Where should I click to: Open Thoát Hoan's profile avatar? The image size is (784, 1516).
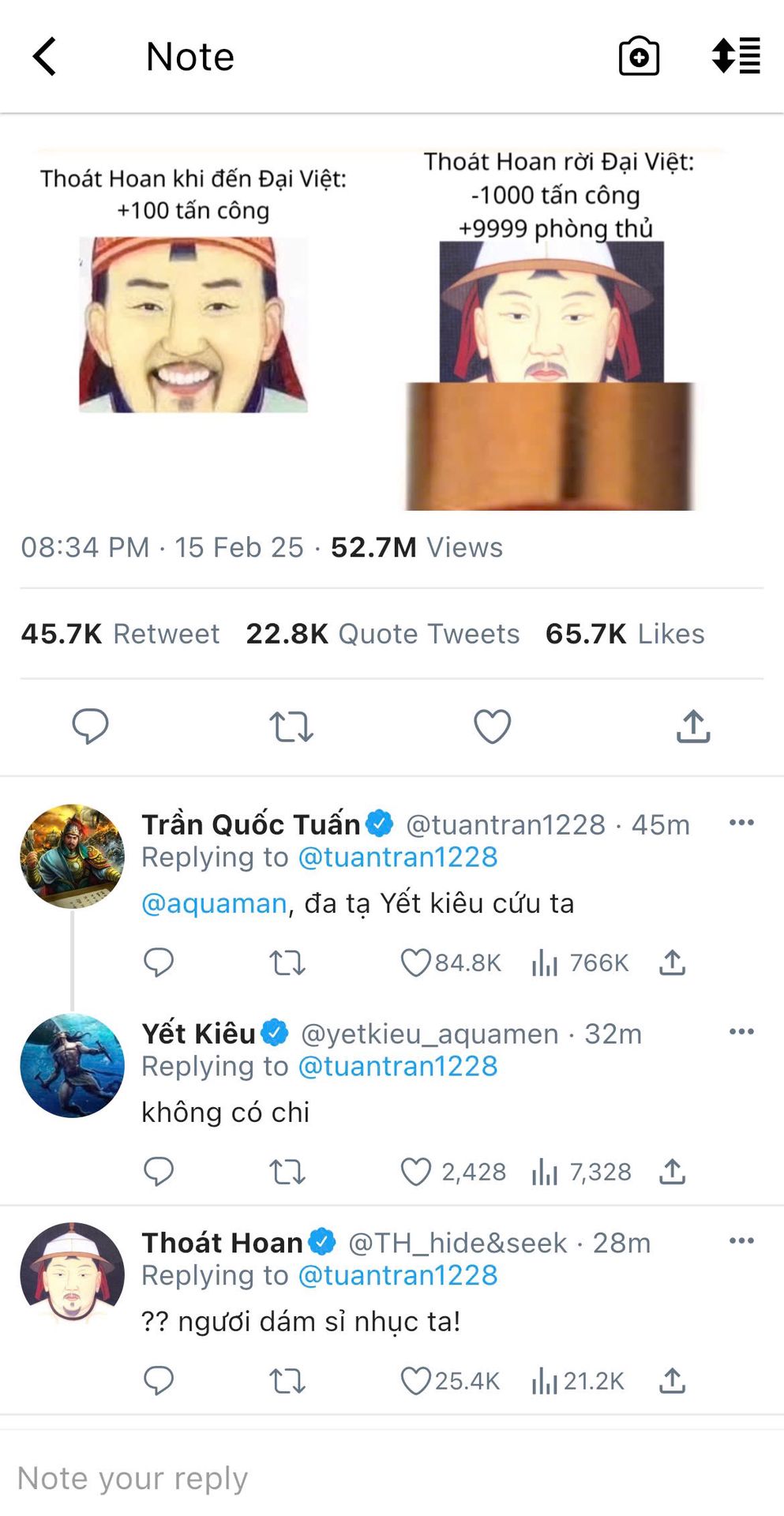[72, 1274]
